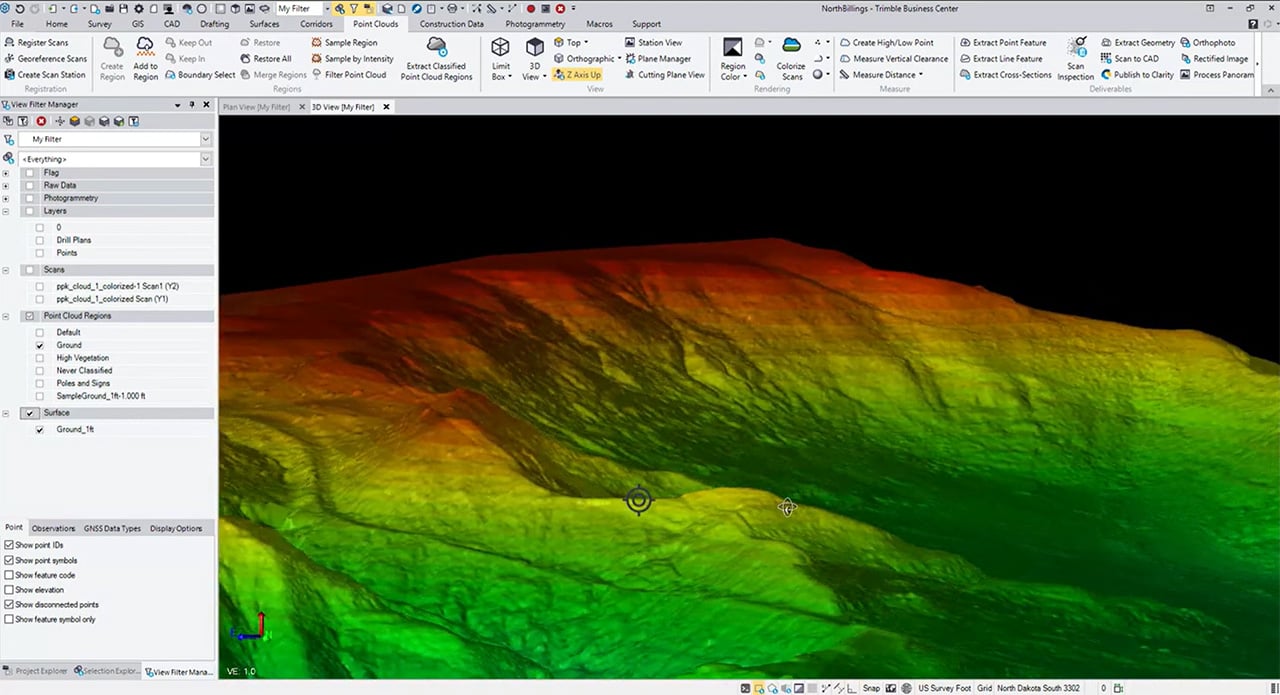
Task: Click the Extract Geometry tool
Action: point(1138,43)
